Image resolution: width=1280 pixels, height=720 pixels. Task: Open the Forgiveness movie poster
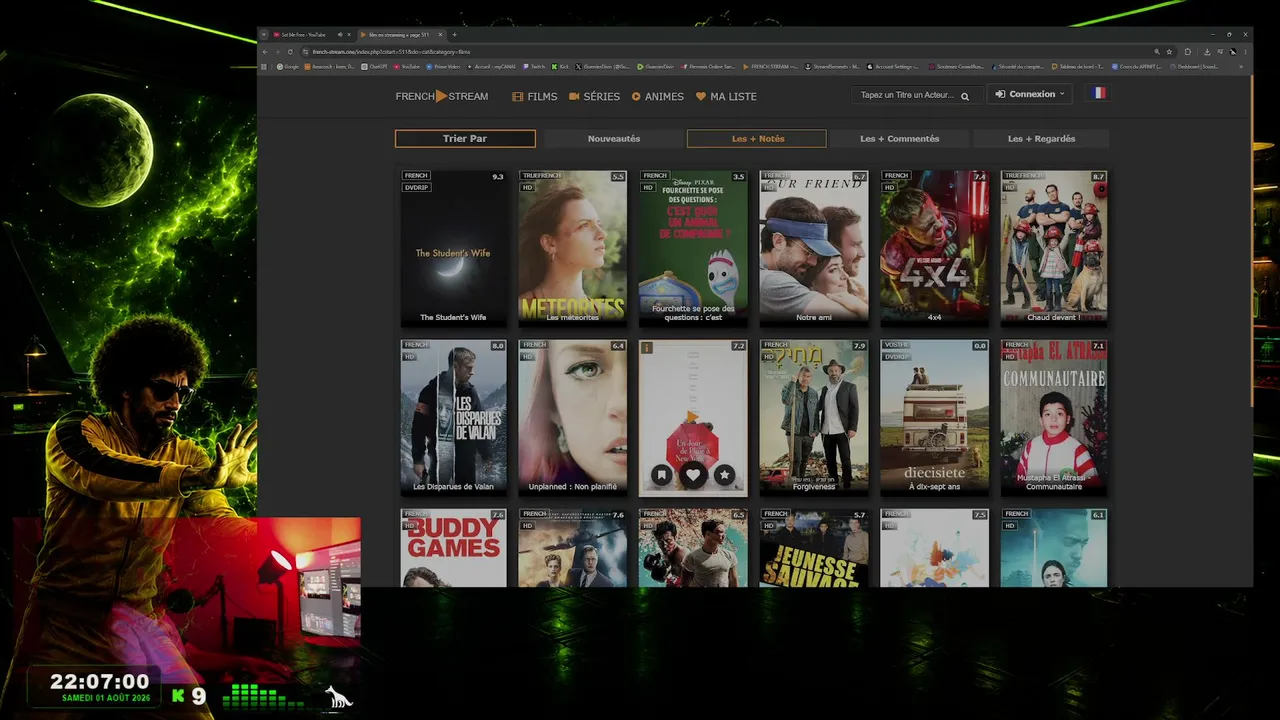813,417
